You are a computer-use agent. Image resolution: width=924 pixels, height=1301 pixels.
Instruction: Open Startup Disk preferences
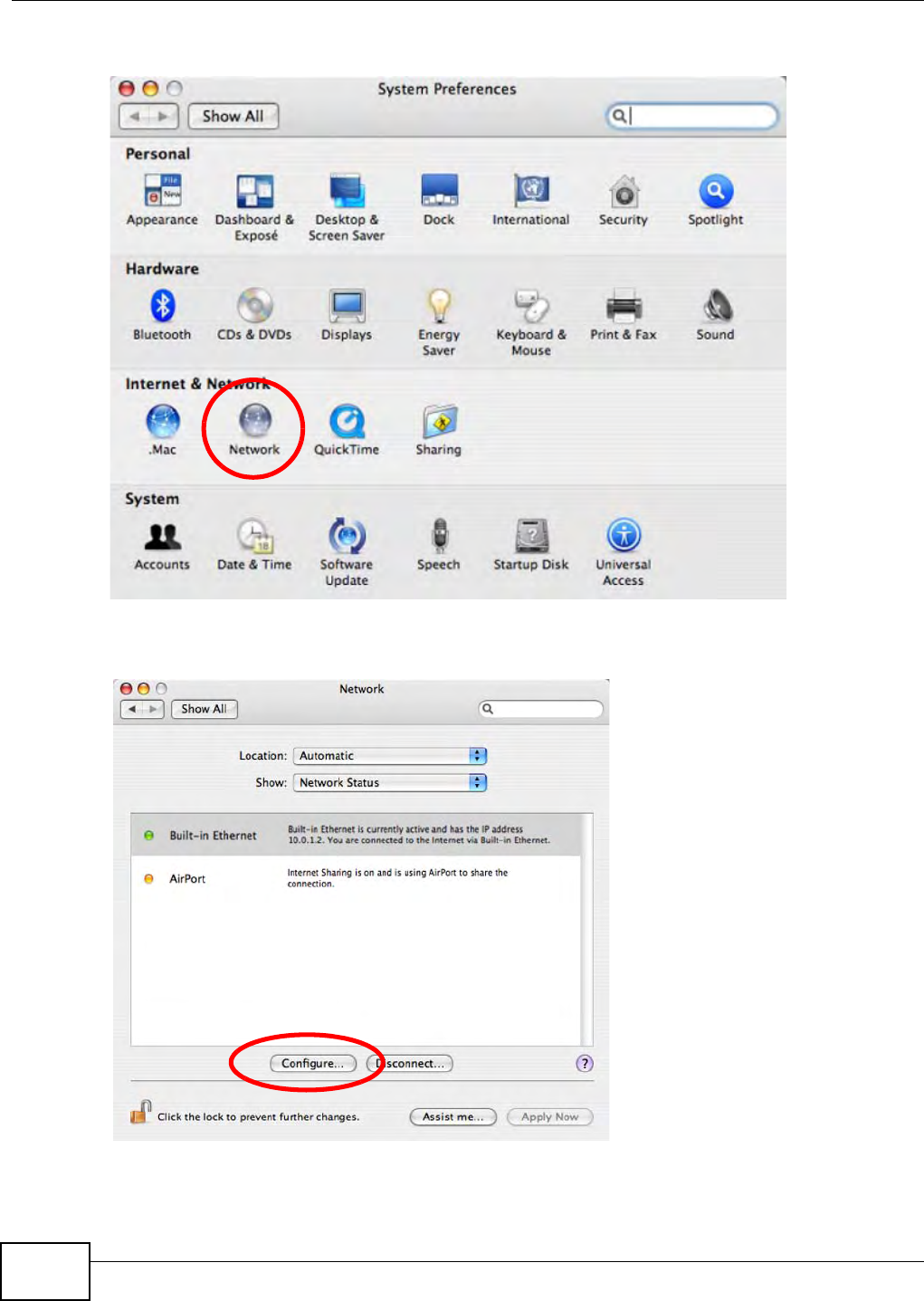coord(531,545)
